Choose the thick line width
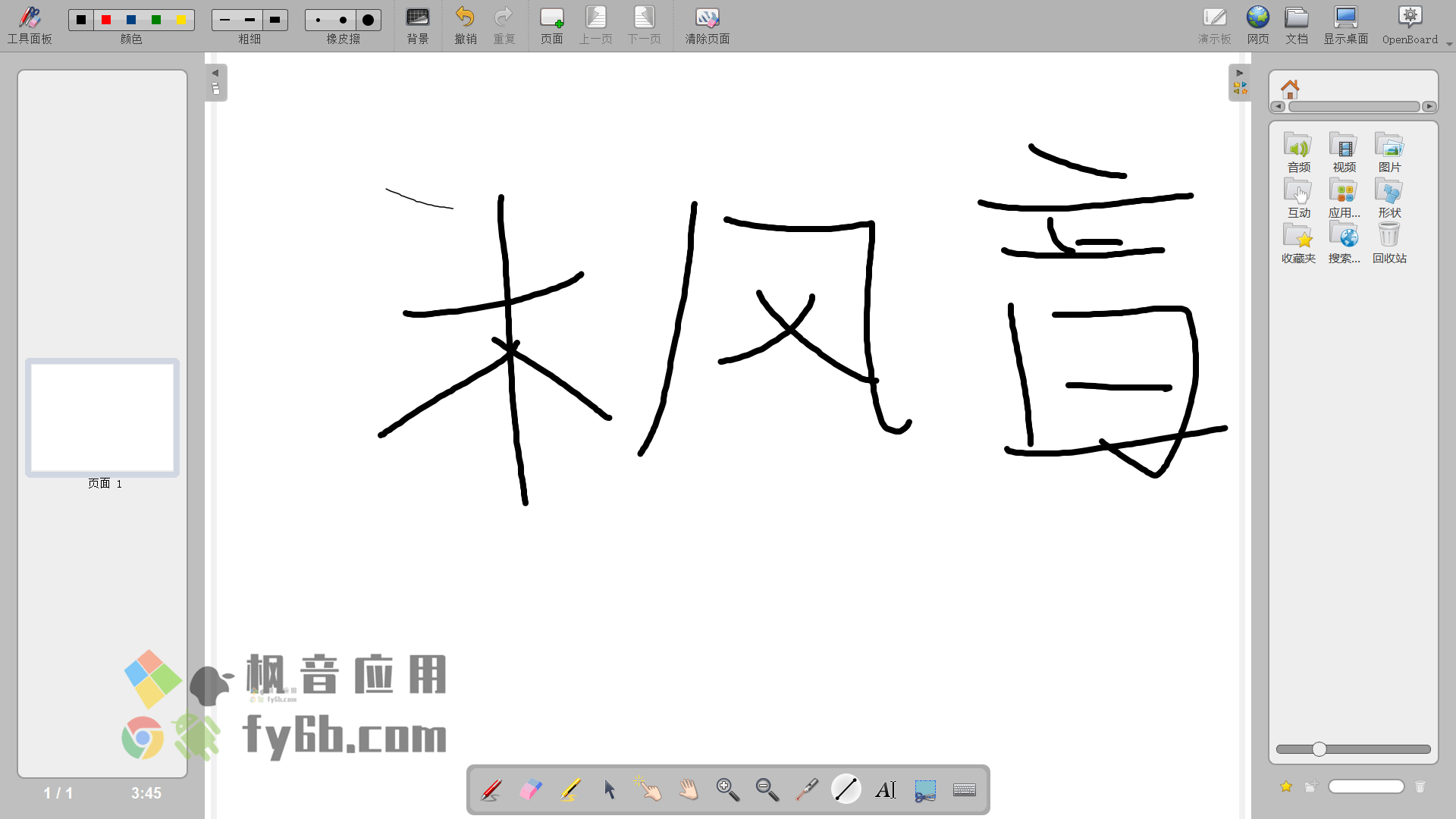 [275, 20]
